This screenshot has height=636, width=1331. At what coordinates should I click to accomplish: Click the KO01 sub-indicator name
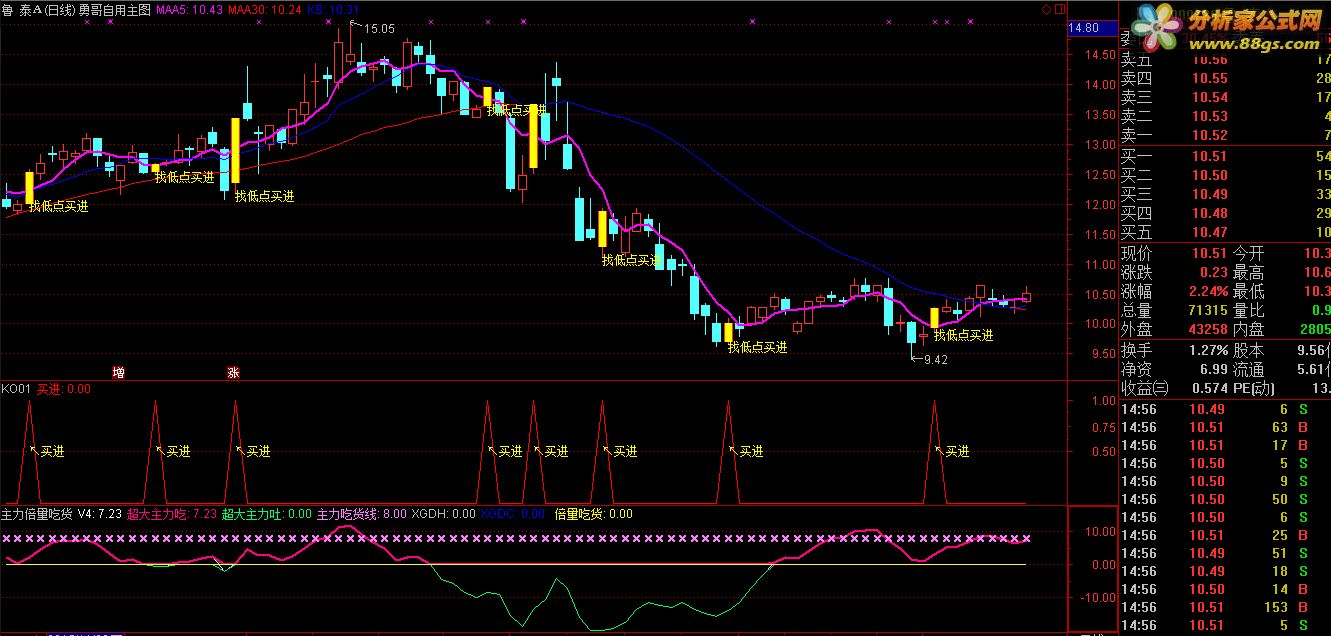16,389
